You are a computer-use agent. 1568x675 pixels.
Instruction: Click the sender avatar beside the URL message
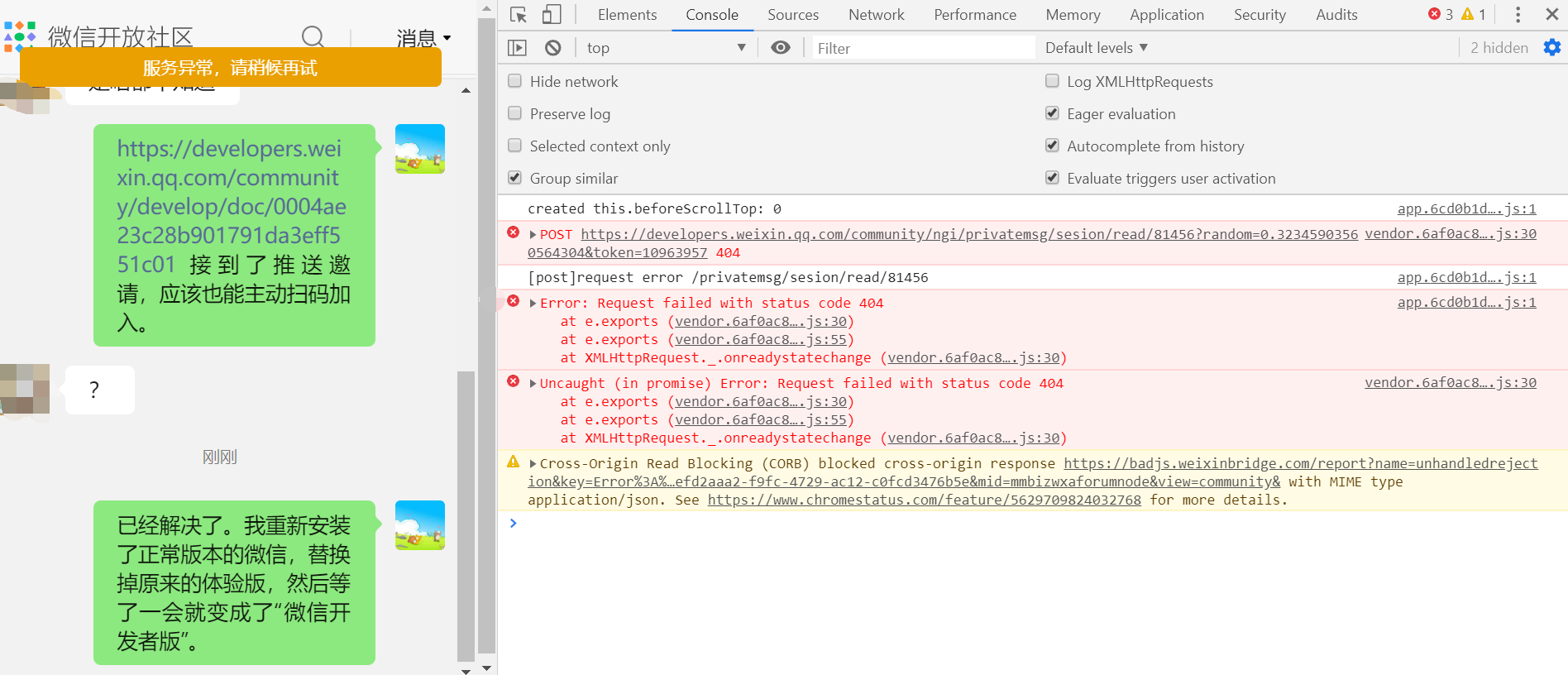point(420,149)
